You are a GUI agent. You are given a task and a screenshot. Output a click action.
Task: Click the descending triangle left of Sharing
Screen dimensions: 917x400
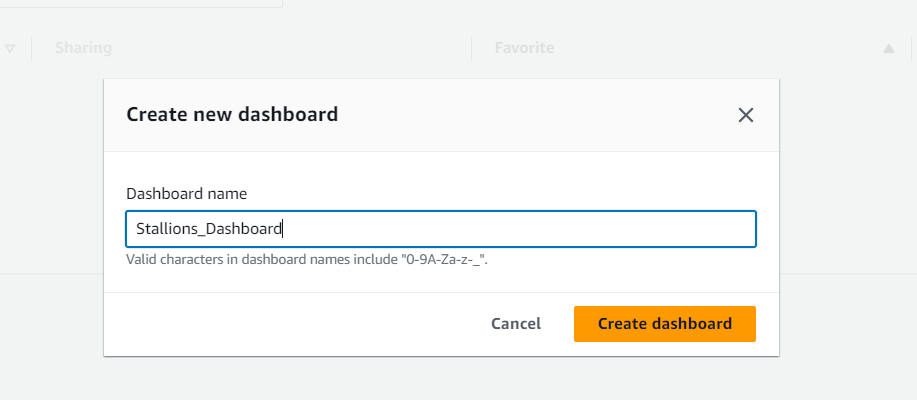10,49
